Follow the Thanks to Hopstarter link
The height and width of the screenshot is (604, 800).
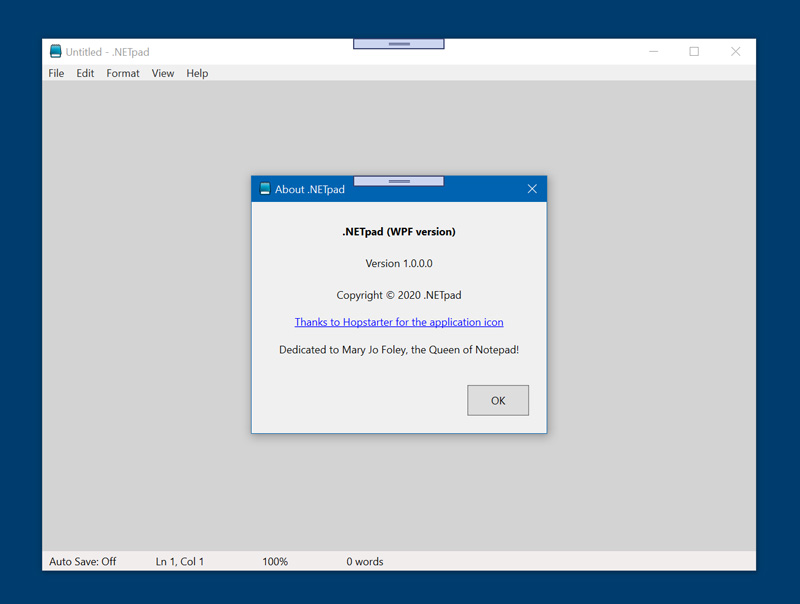tap(399, 322)
